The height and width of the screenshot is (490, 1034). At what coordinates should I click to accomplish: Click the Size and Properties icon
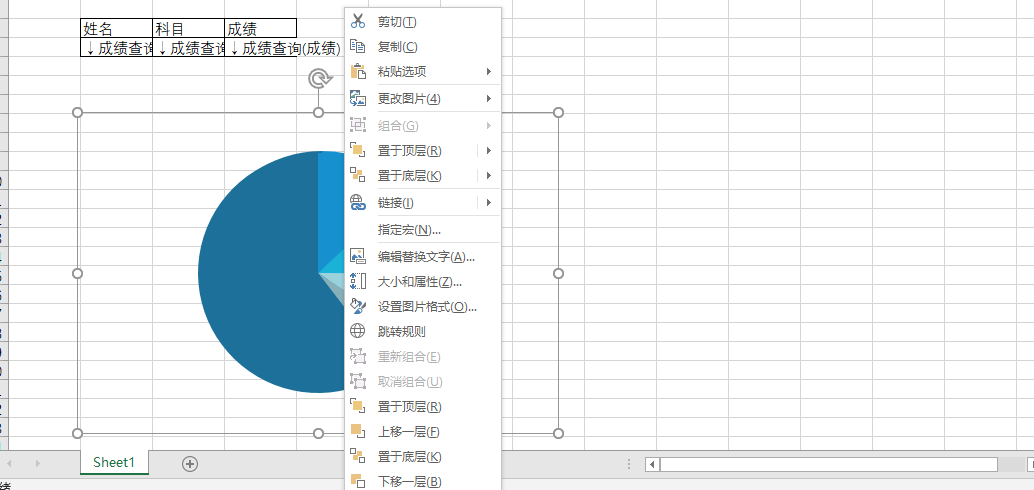(x=357, y=282)
